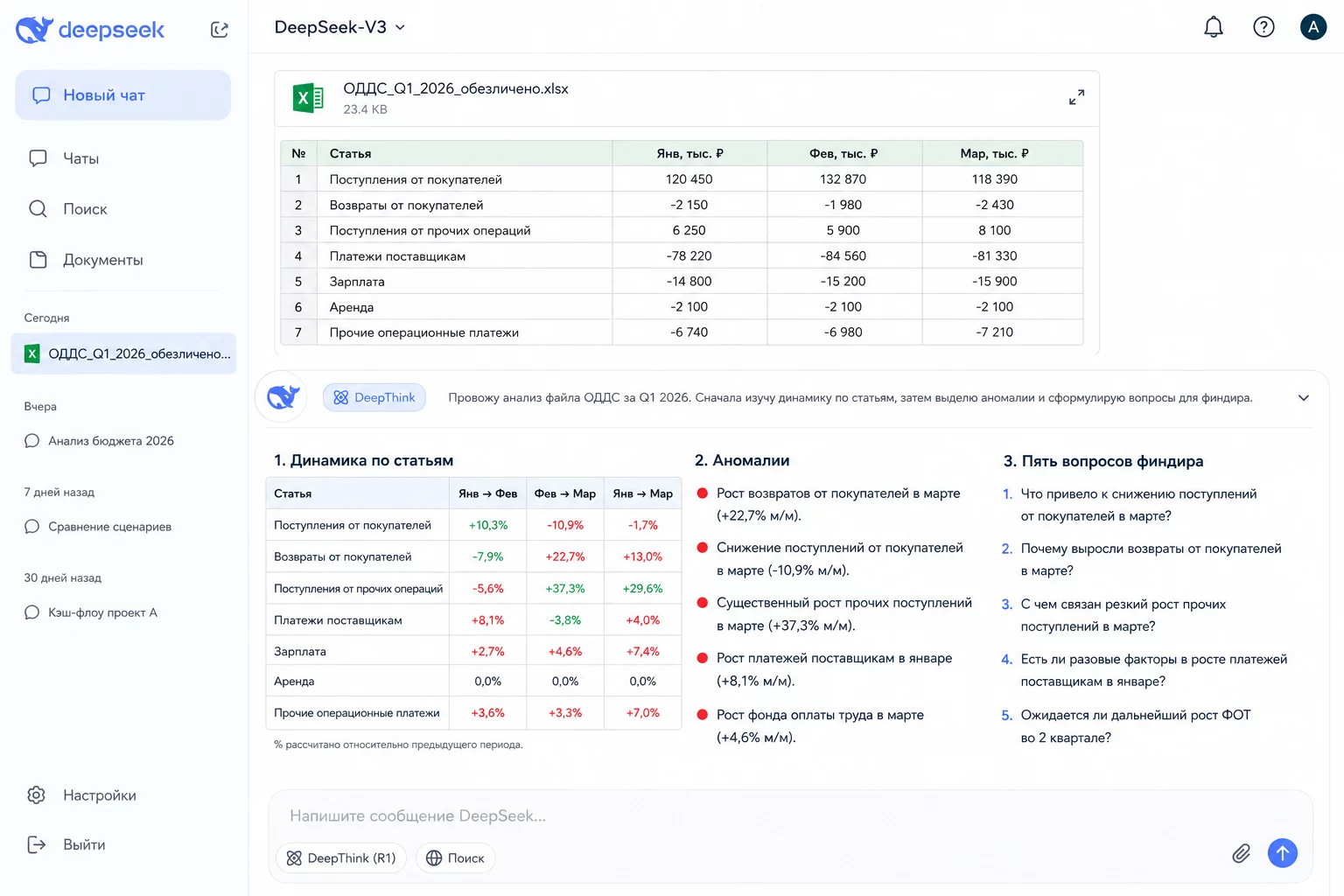Open the Чаты section
This screenshot has height=896, width=1344.
[x=80, y=158]
